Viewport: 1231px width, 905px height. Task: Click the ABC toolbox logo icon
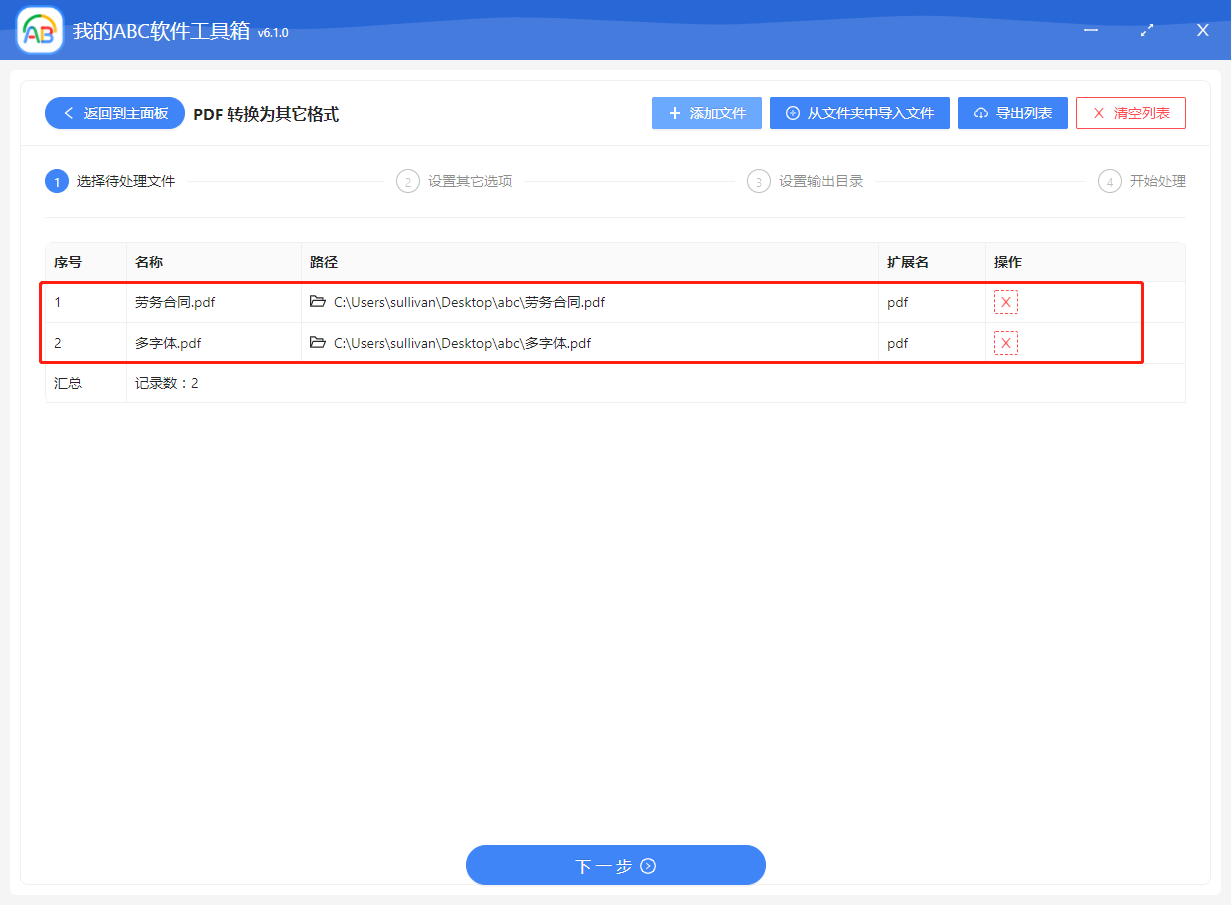[x=38, y=30]
